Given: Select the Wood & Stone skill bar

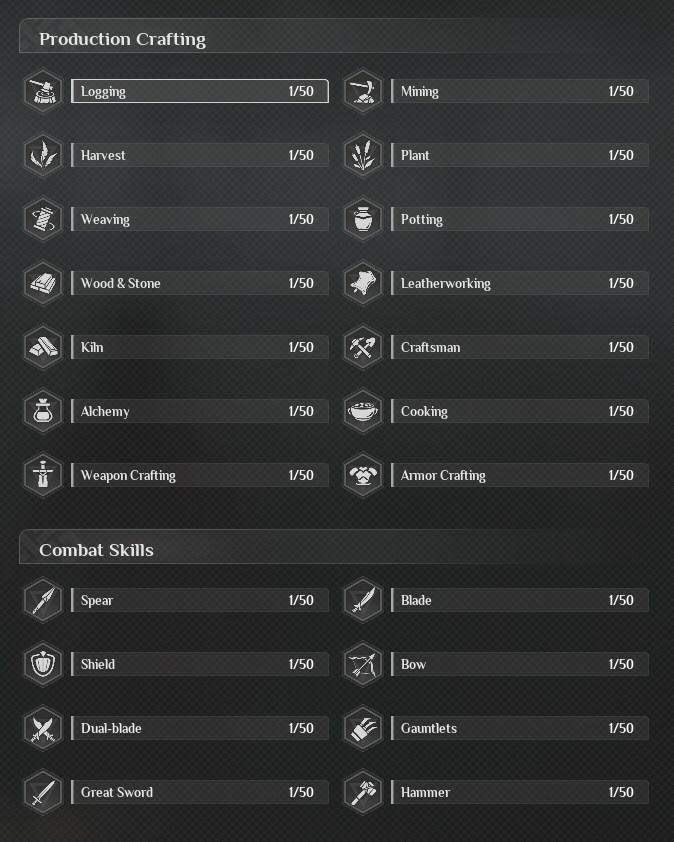Looking at the screenshot, I should click(200, 283).
